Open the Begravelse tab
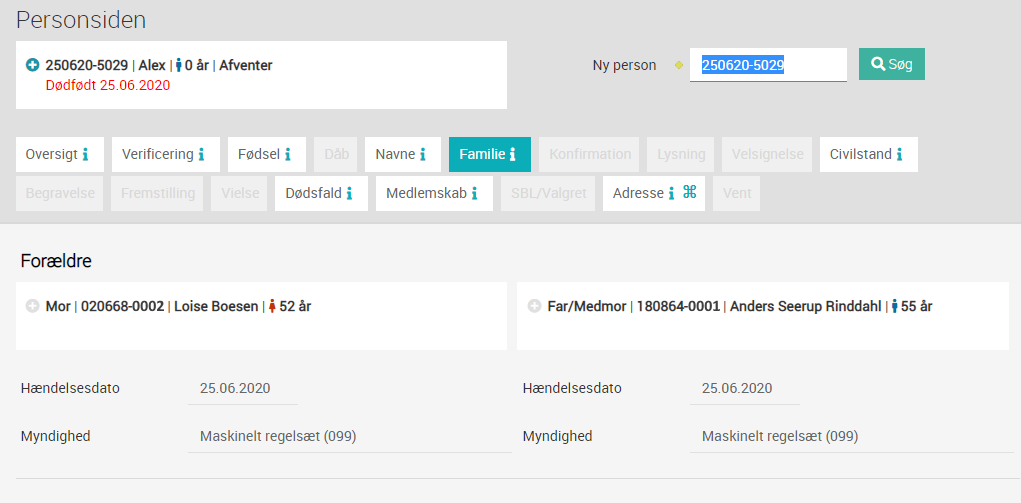The height and width of the screenshot is (503, 1021). pos(59,194)
